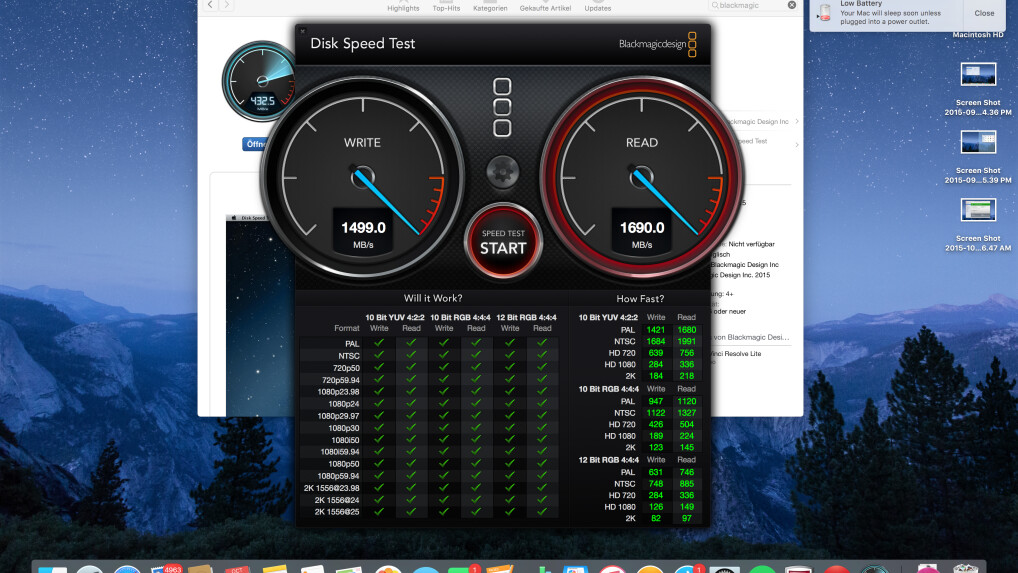Expand the Speed Test row chevron in App Store
The image size is (1018, 573).
(x=797, y=145)
